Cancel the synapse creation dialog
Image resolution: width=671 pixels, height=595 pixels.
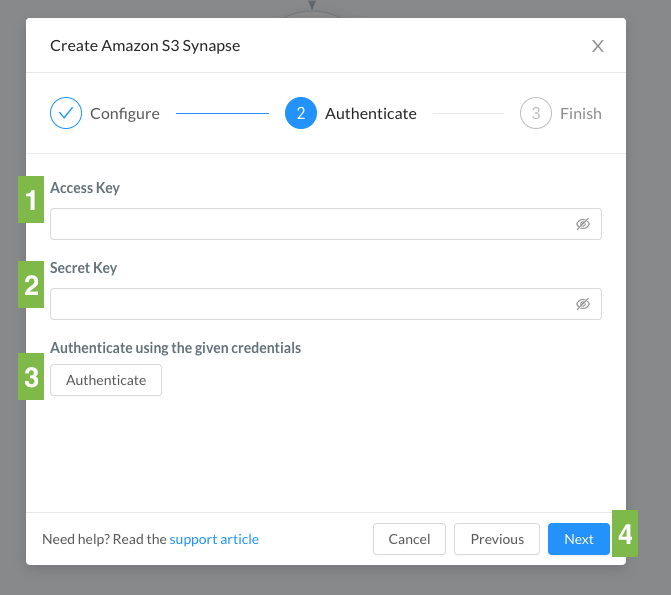pyautogui.click(x=409, y=539)
